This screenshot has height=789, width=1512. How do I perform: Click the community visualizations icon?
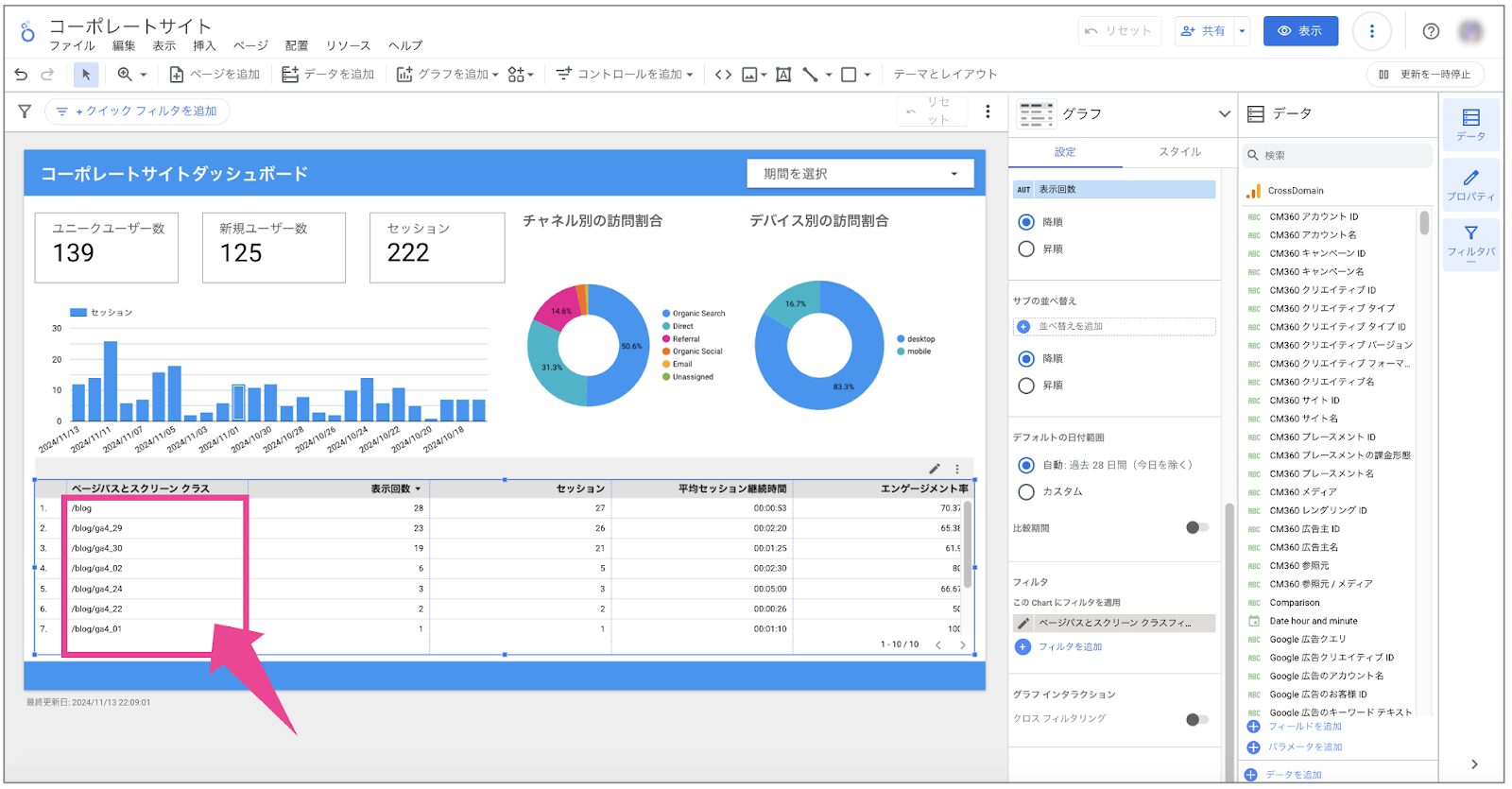516,74
